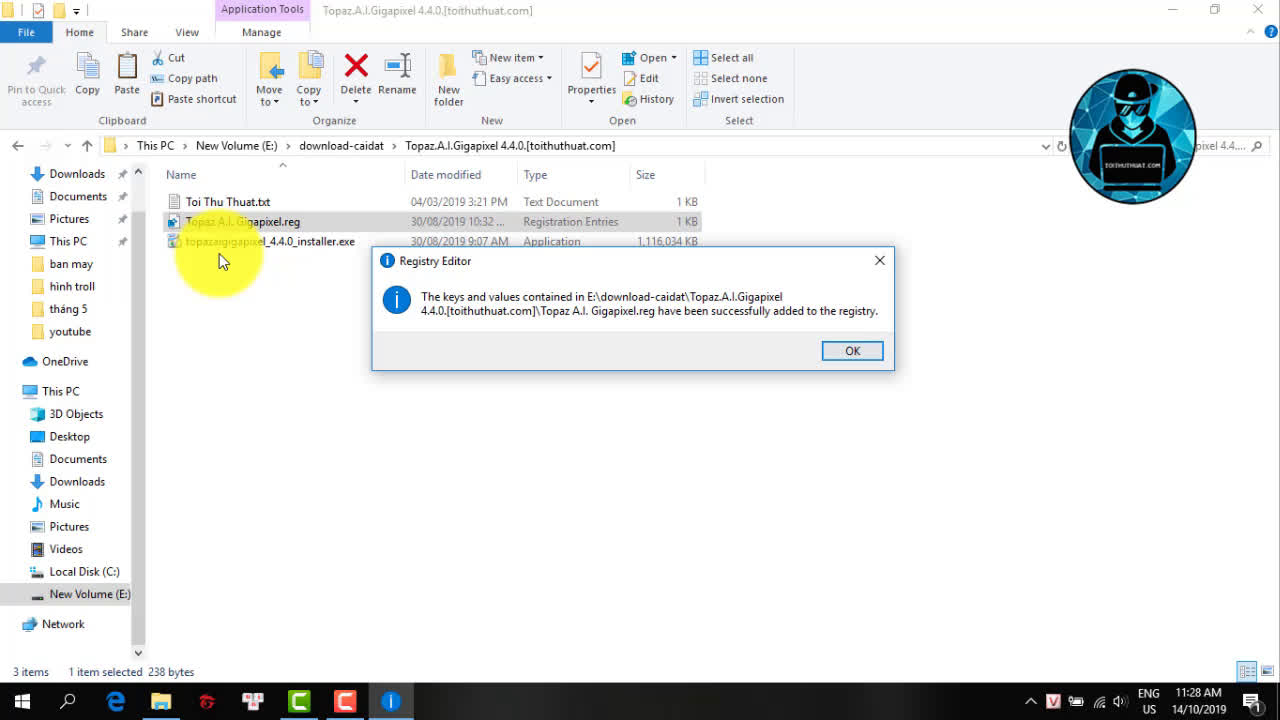The width and height of the screenshot is (1280, 720).
Task: Sort files by Date modified column
Action: [x=445, y=175]
